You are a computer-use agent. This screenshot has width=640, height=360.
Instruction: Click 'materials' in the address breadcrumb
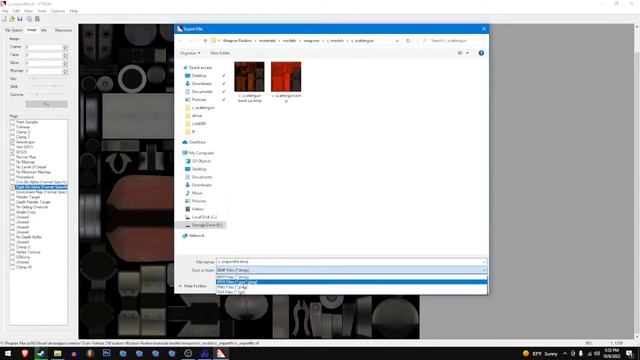[267, 41]
